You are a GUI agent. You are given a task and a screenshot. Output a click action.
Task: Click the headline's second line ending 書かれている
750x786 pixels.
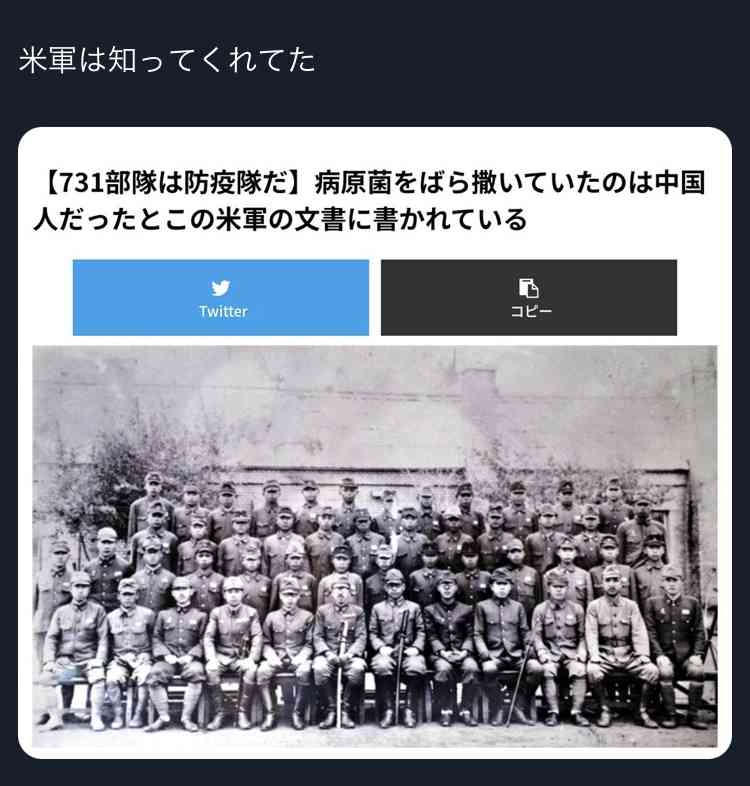tap(280, 220)
